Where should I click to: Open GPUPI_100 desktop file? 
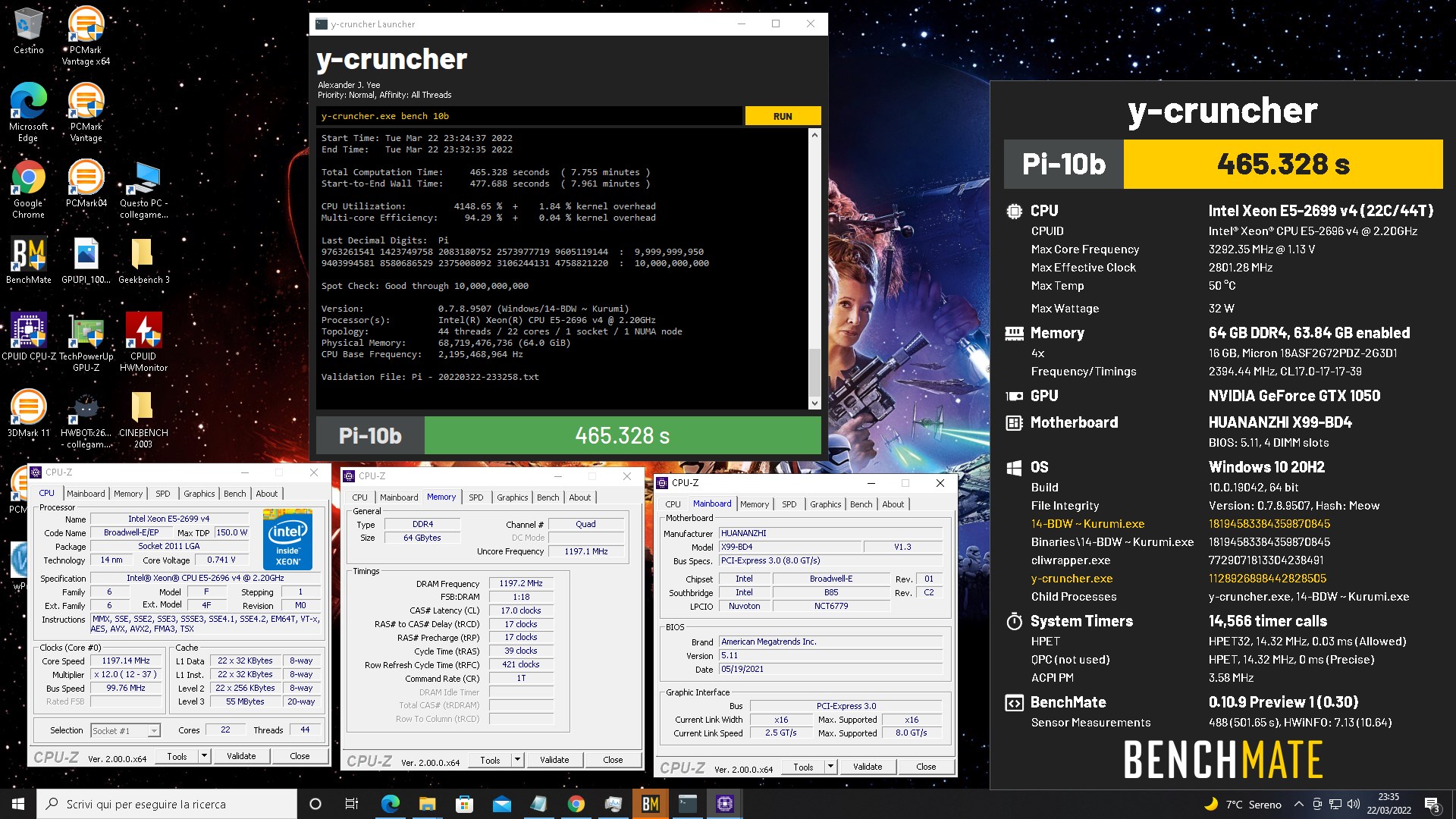point(86,261)
